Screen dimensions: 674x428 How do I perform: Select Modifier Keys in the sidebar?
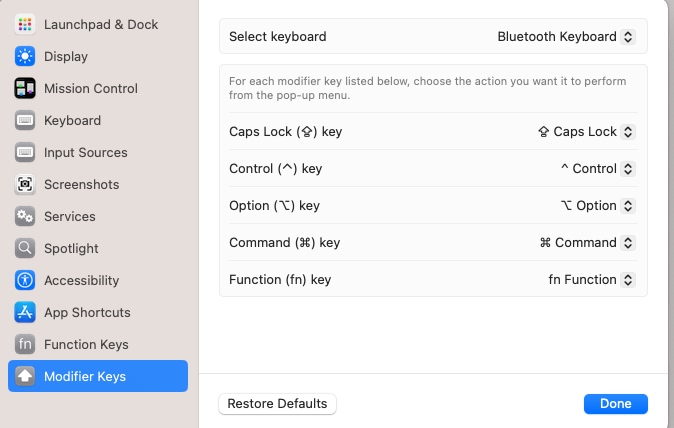98,376
